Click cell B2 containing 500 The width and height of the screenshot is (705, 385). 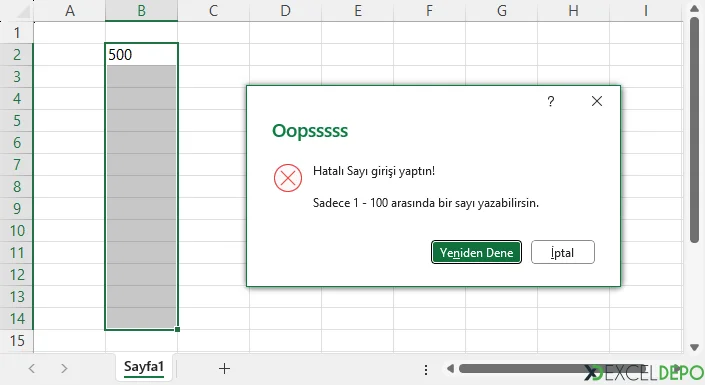[141, 54]
